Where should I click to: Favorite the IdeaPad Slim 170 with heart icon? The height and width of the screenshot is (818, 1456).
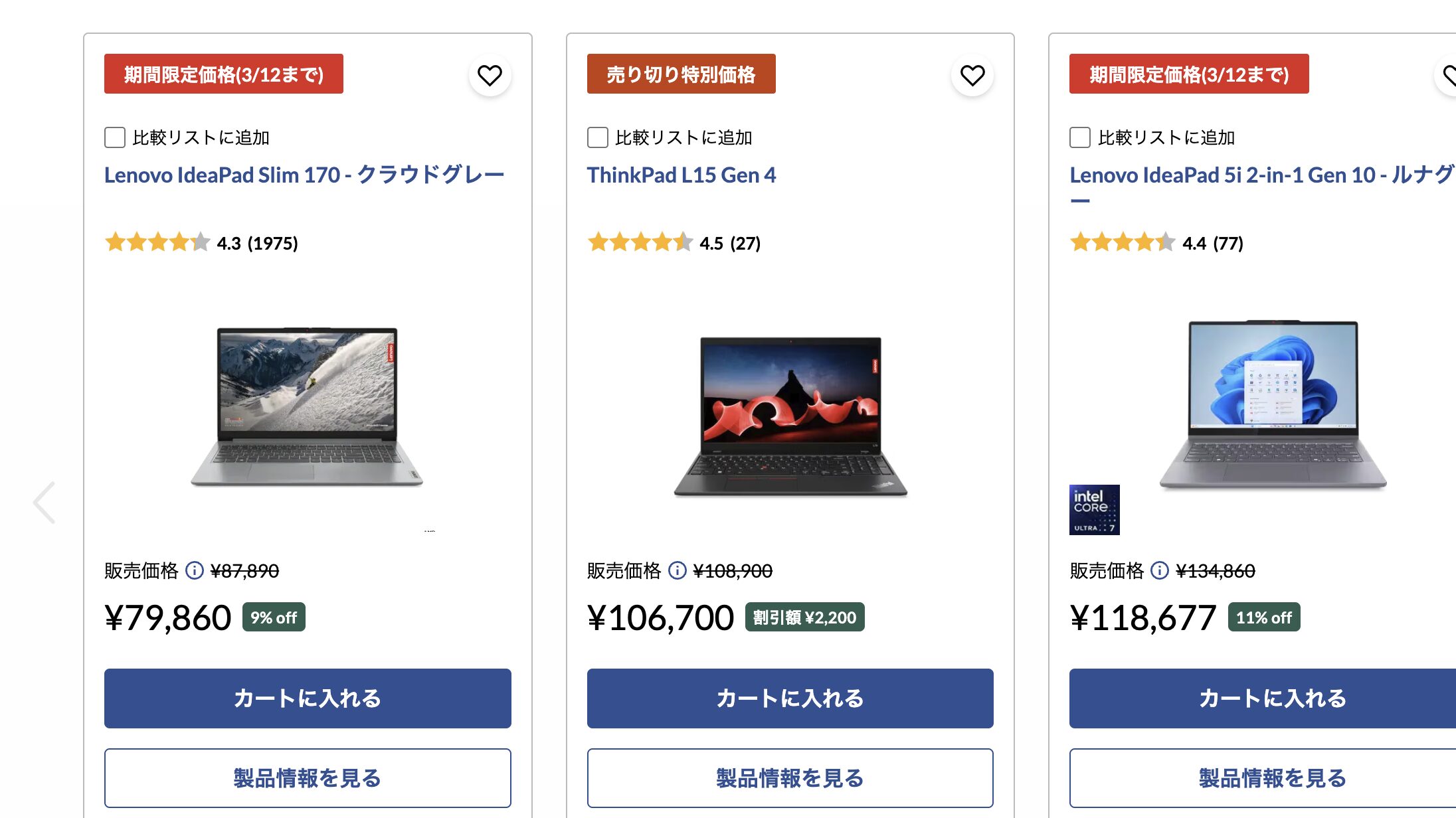(x=490, y=76)
